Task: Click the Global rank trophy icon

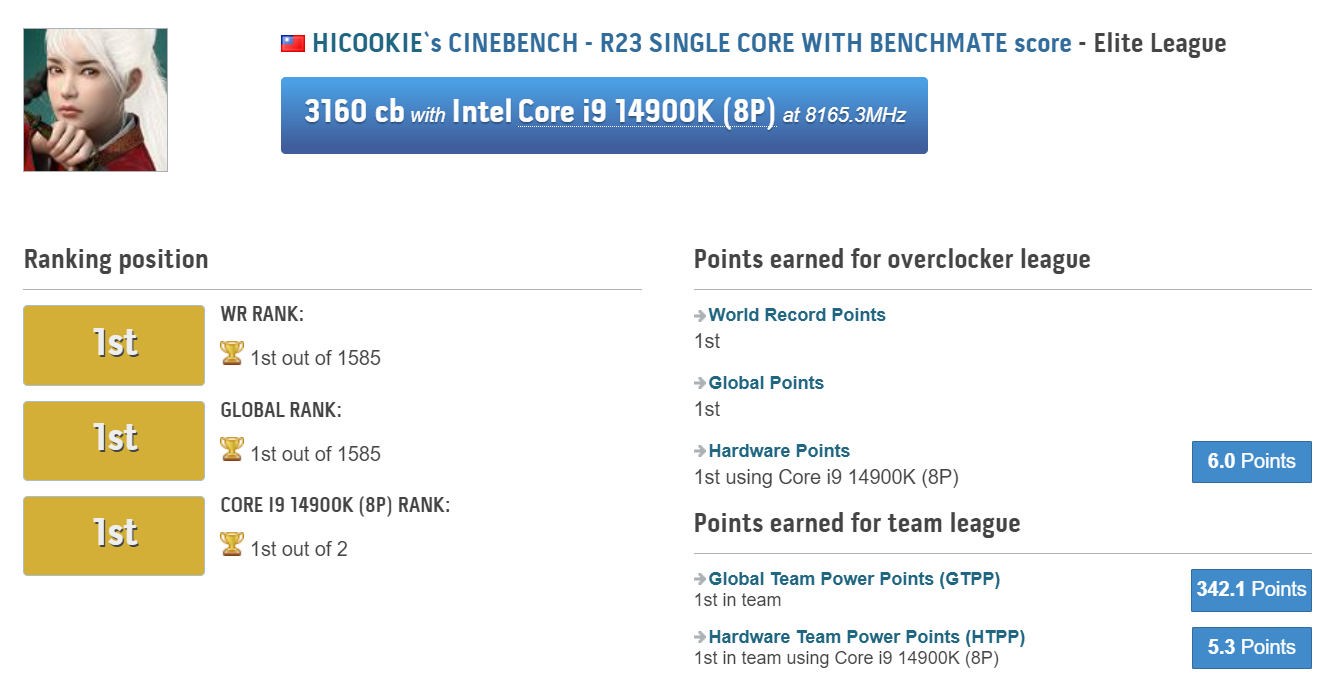Action: click(x=232, y=450)
